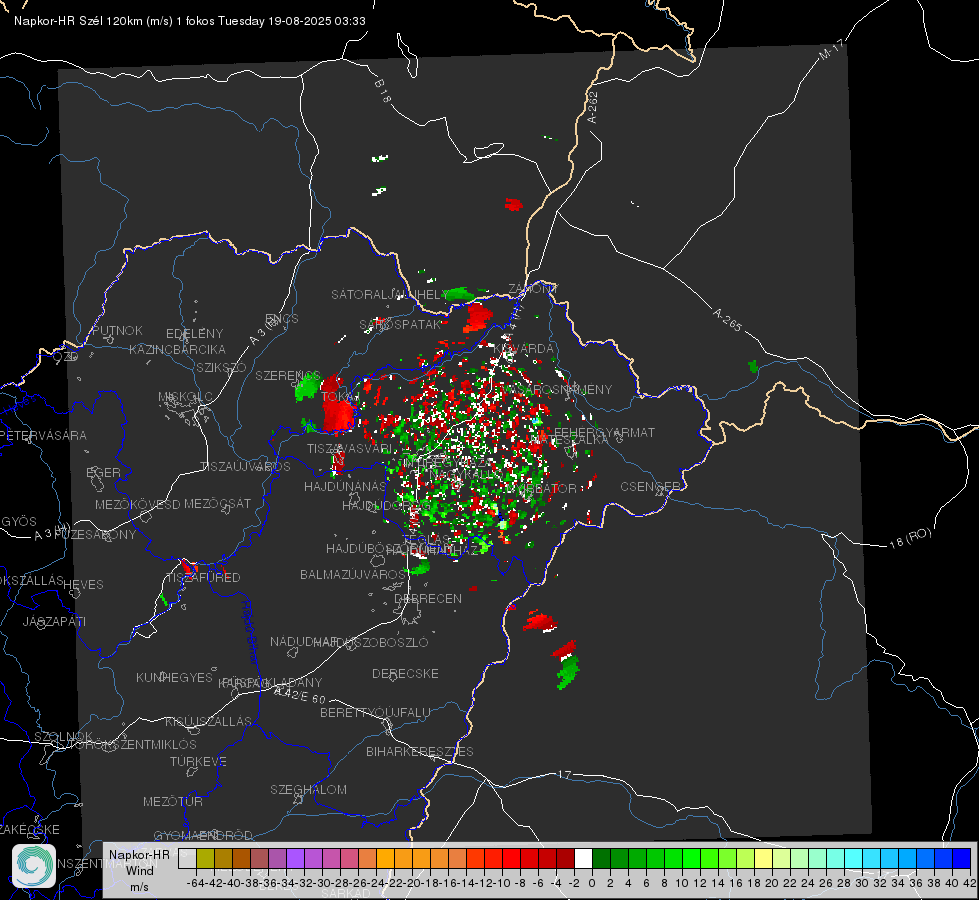Screen dimensions: 979x900
Task: Select the KISÚJSZÁLLÁS label
Action: point(209,721)
